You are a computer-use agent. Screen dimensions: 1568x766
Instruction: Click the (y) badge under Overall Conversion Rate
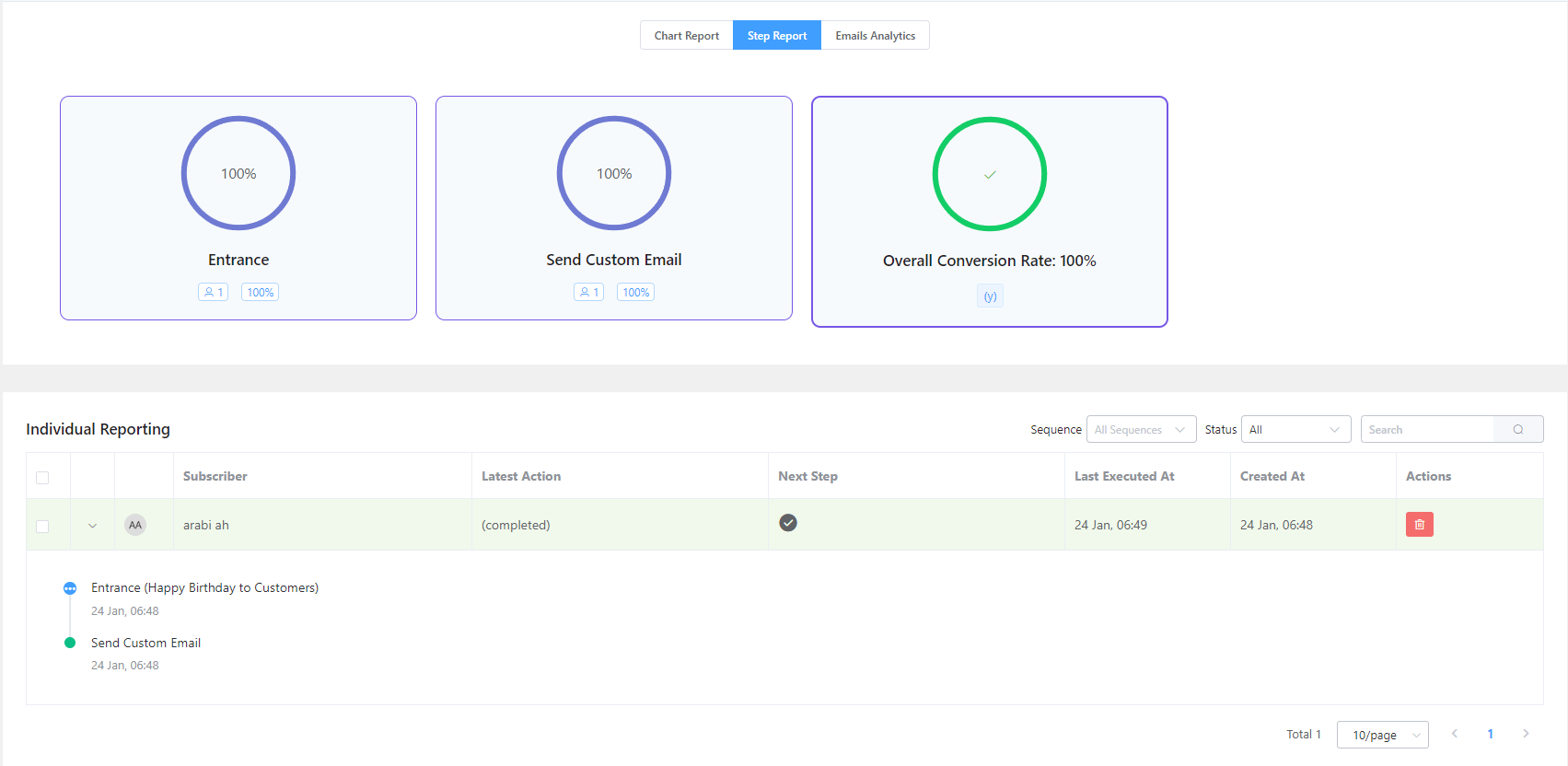click(990, 296)
